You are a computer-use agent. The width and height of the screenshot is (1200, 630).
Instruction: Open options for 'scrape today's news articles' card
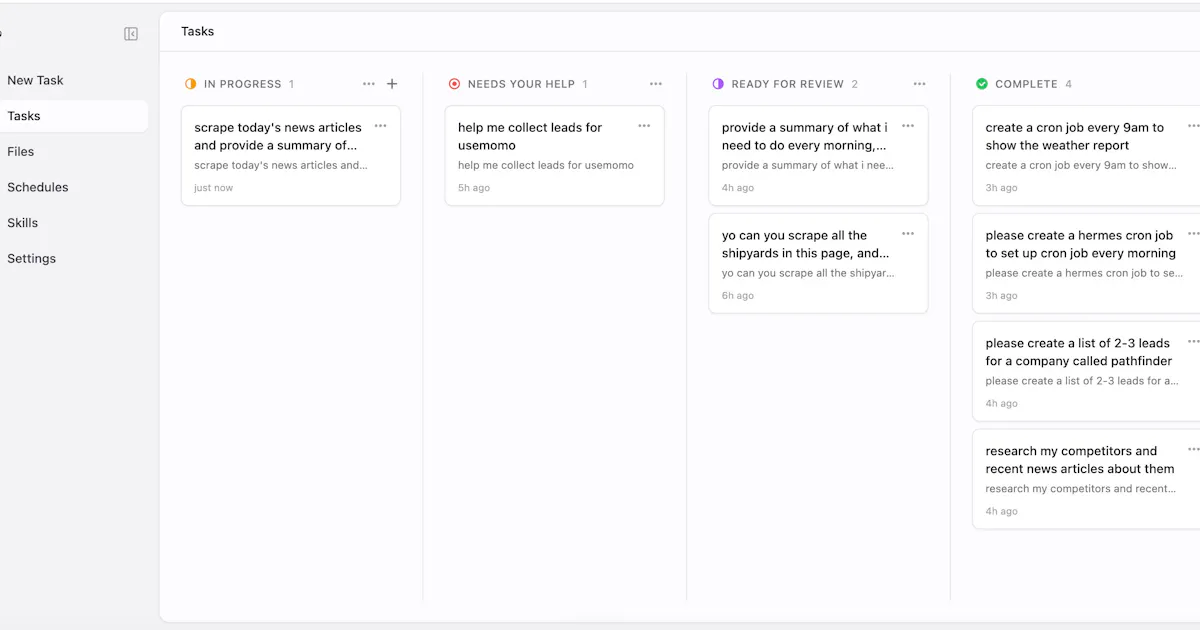[x=381, y=126]
